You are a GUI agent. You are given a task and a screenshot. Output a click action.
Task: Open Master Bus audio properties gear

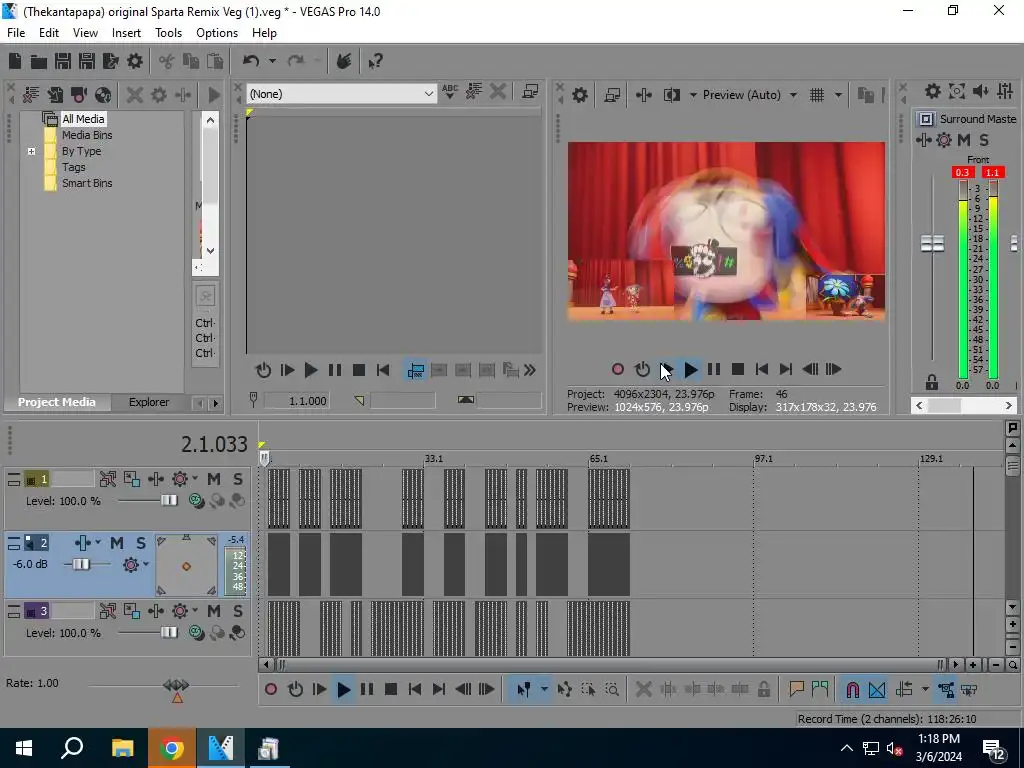pos(933,91)
